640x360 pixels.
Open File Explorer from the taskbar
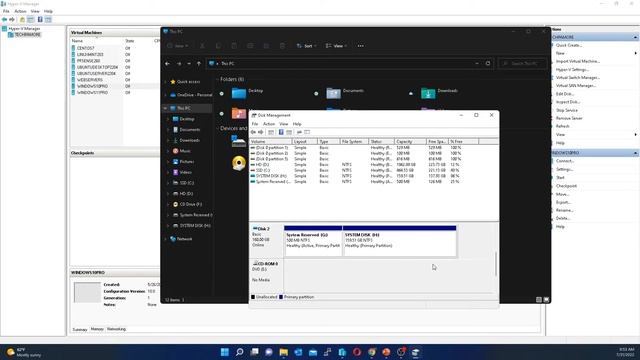coord(284,352)
